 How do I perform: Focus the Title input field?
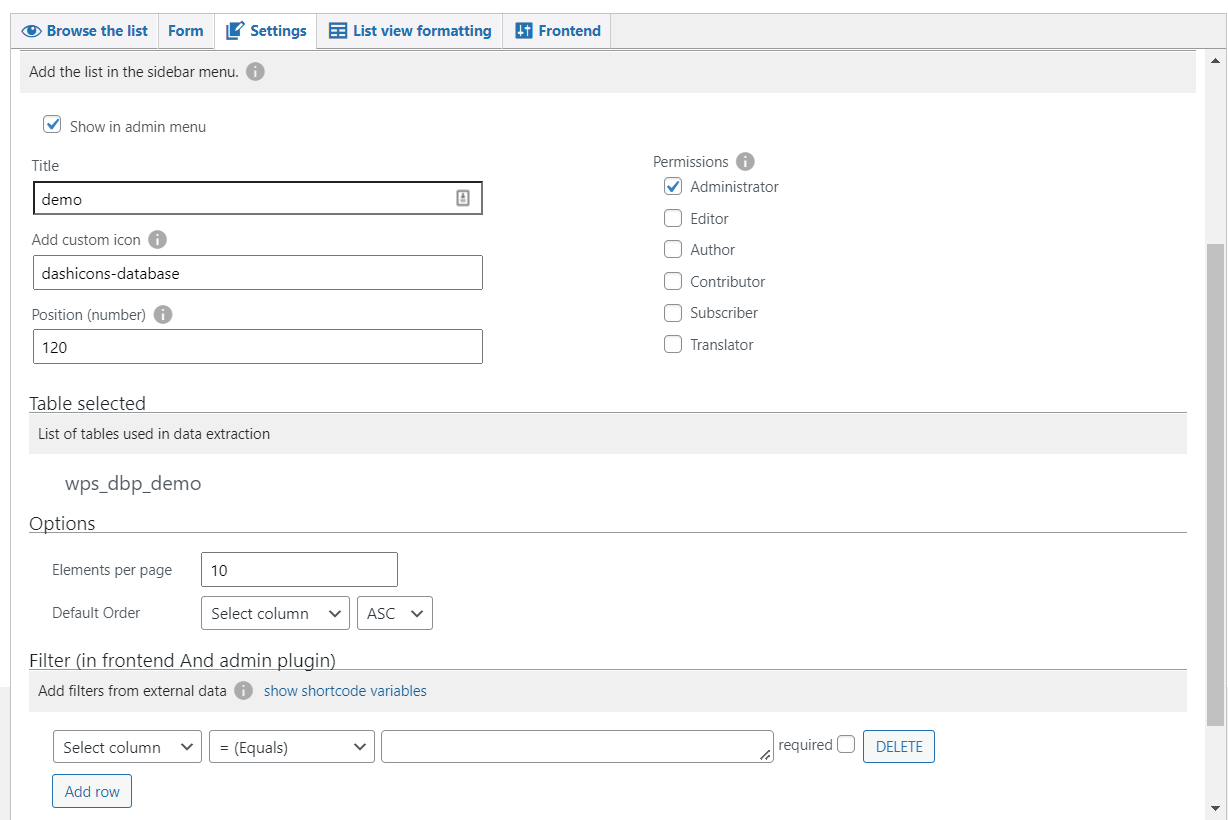257,198
